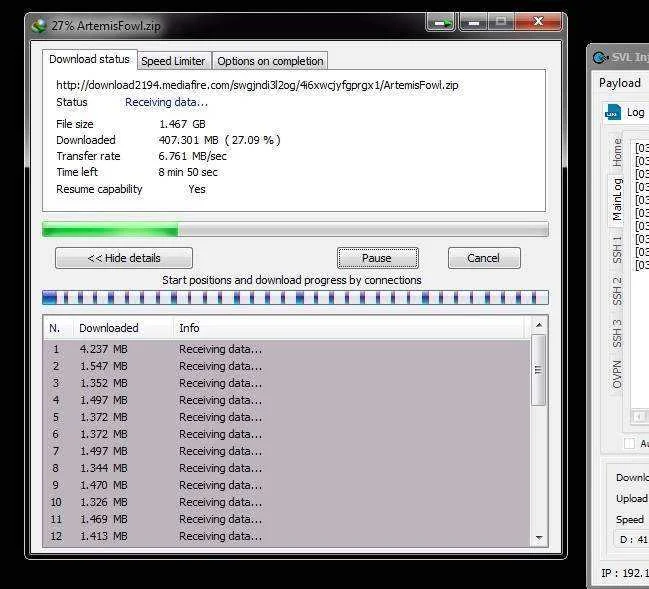This screenshot has height=589, width=649.
Task: Open the SSH 1 tab in the SVL window
Action: pyautogui.click(x=617, y=249)
